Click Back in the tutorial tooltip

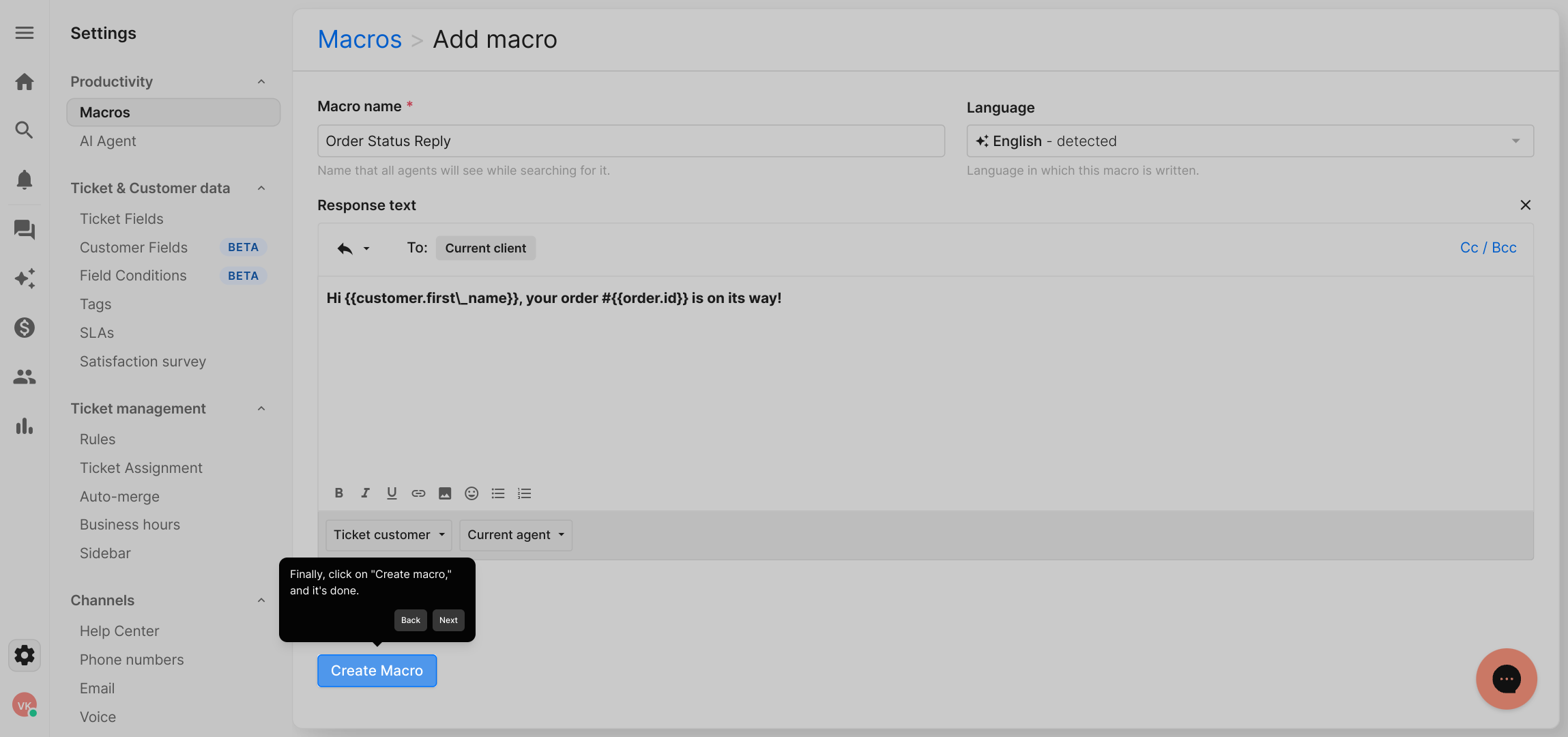click(411, 620)
